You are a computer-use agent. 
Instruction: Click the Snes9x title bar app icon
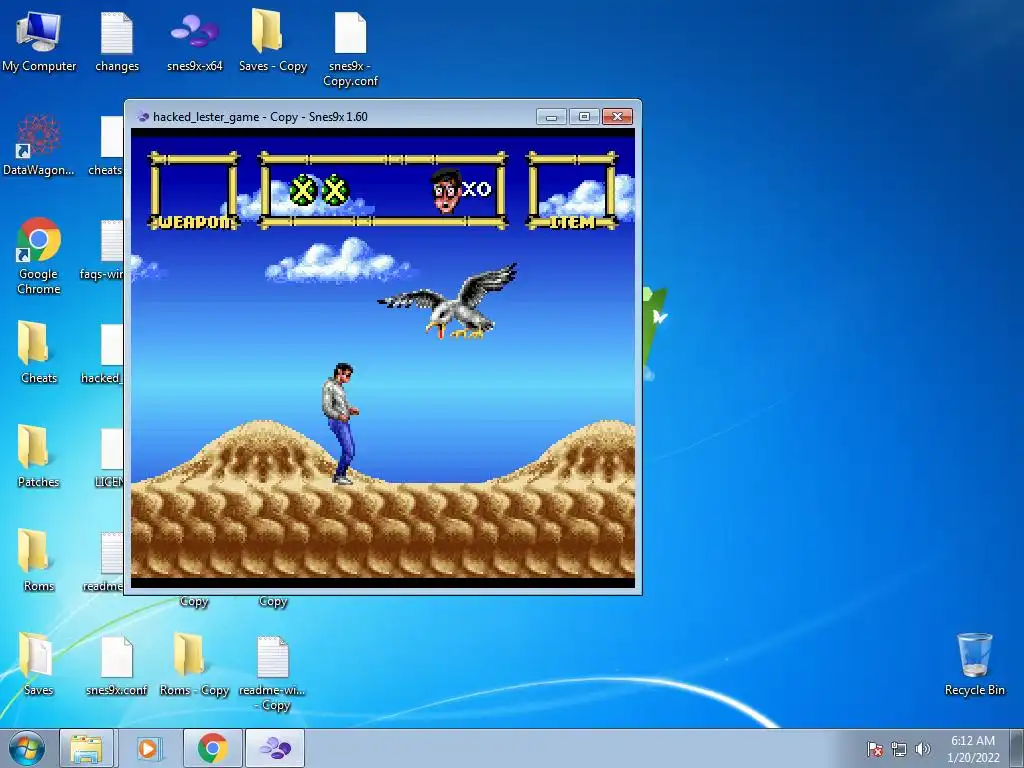pos(142,117)
